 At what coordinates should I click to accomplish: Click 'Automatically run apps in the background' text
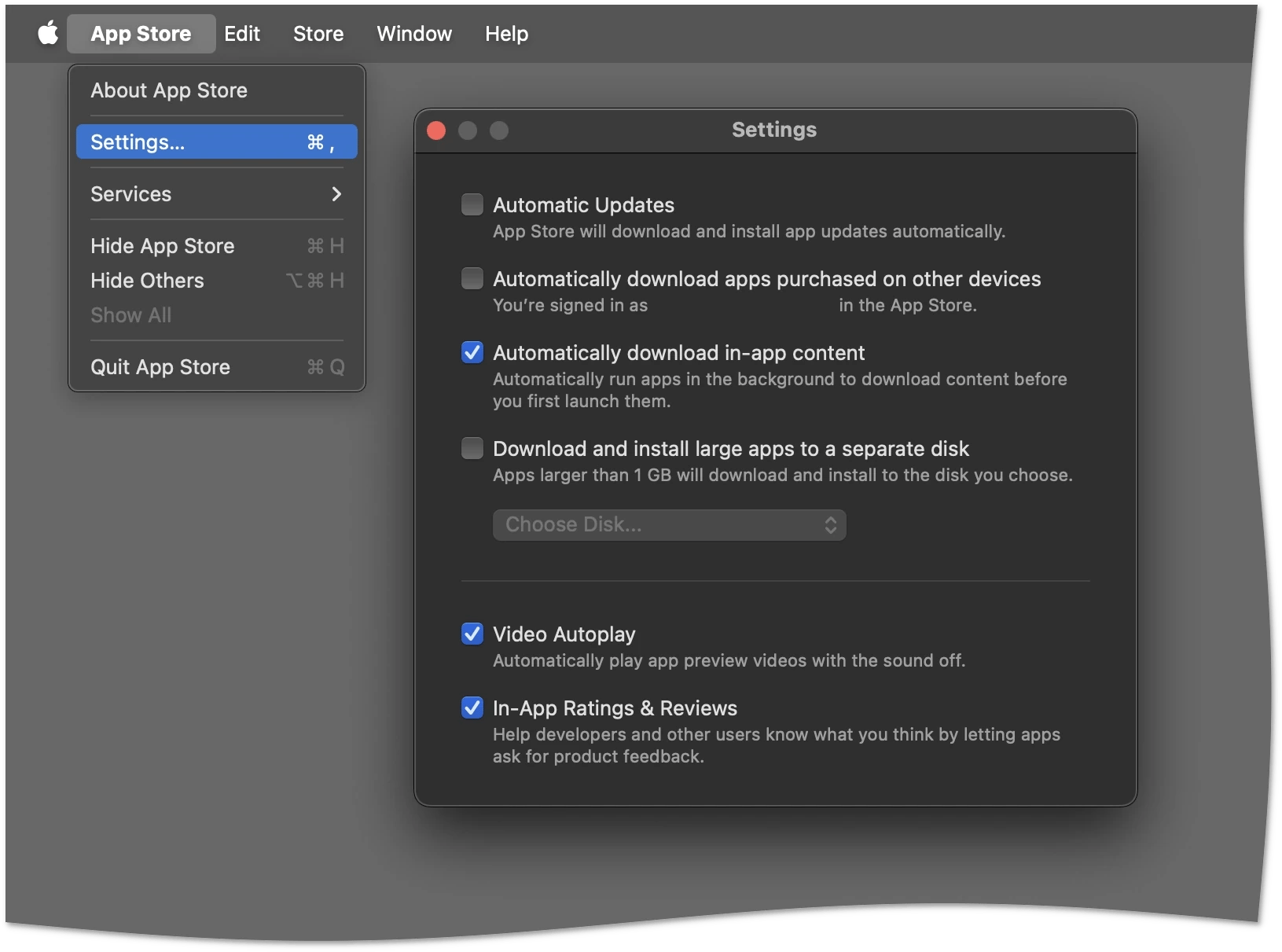coord(780,390)
